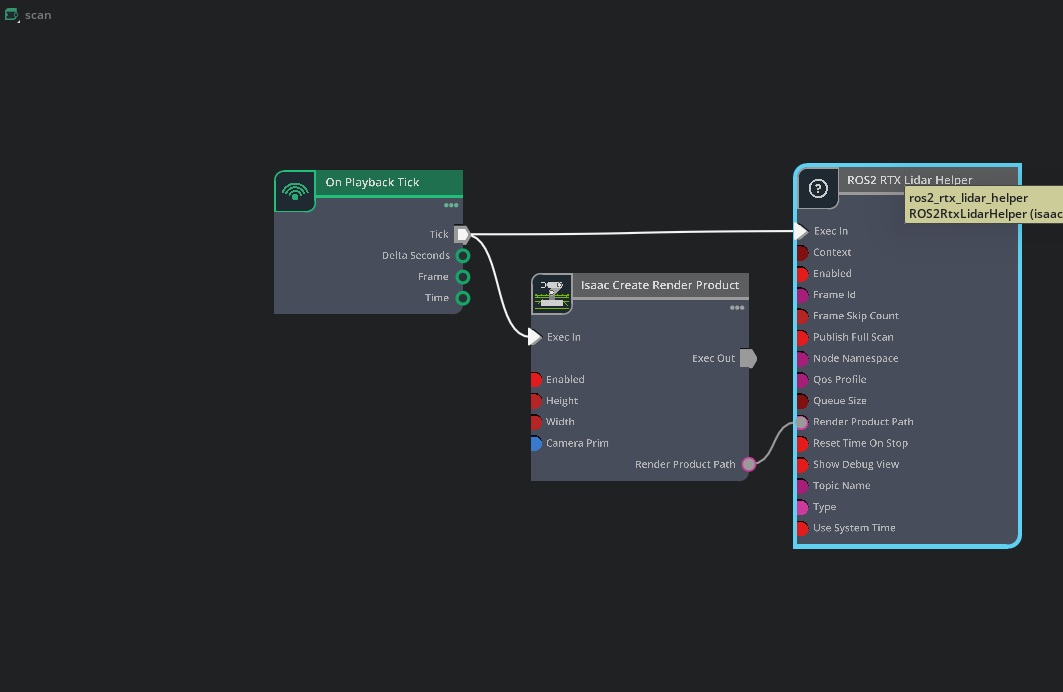Viewport: 1063px width, 692px height.
Task: Expand the On Playback Tick node options dots
Action: 451,205
